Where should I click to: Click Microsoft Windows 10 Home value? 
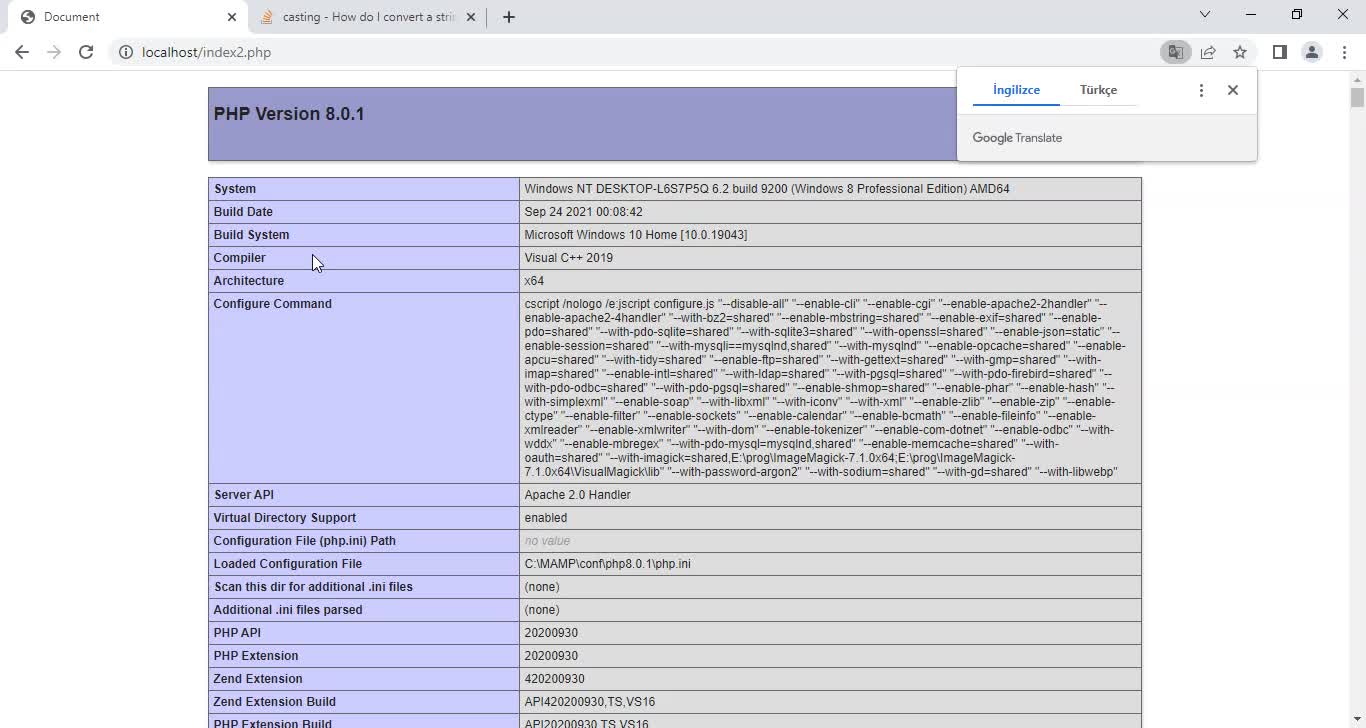635,235
